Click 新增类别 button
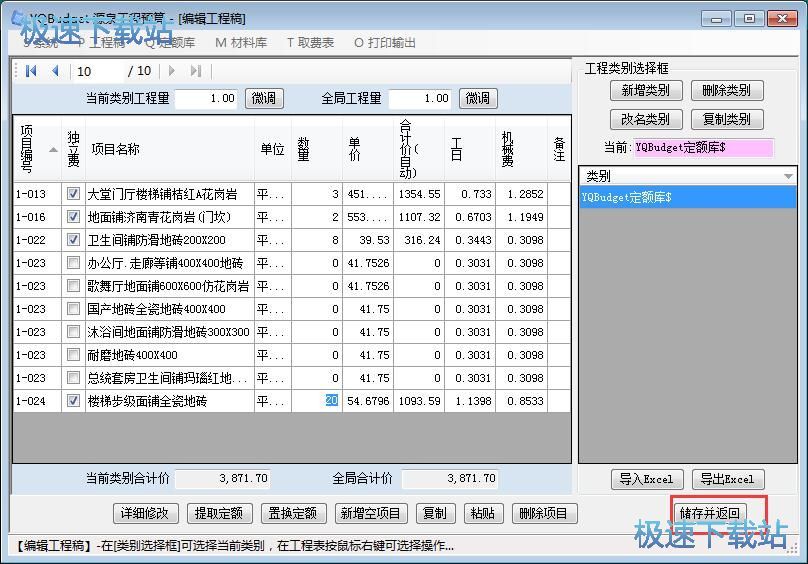 pyautogui.click(x=646, y=91)
